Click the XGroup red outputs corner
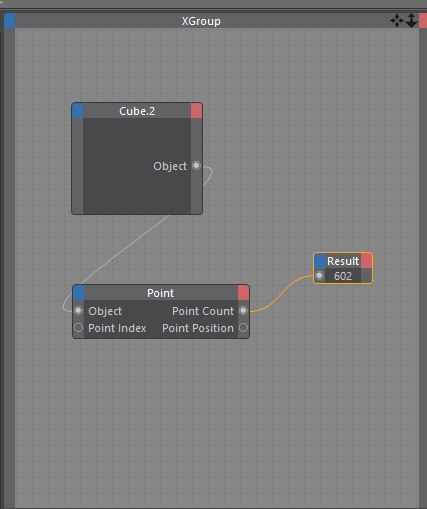The image size is (427, 509). click(x=423, y=21)
